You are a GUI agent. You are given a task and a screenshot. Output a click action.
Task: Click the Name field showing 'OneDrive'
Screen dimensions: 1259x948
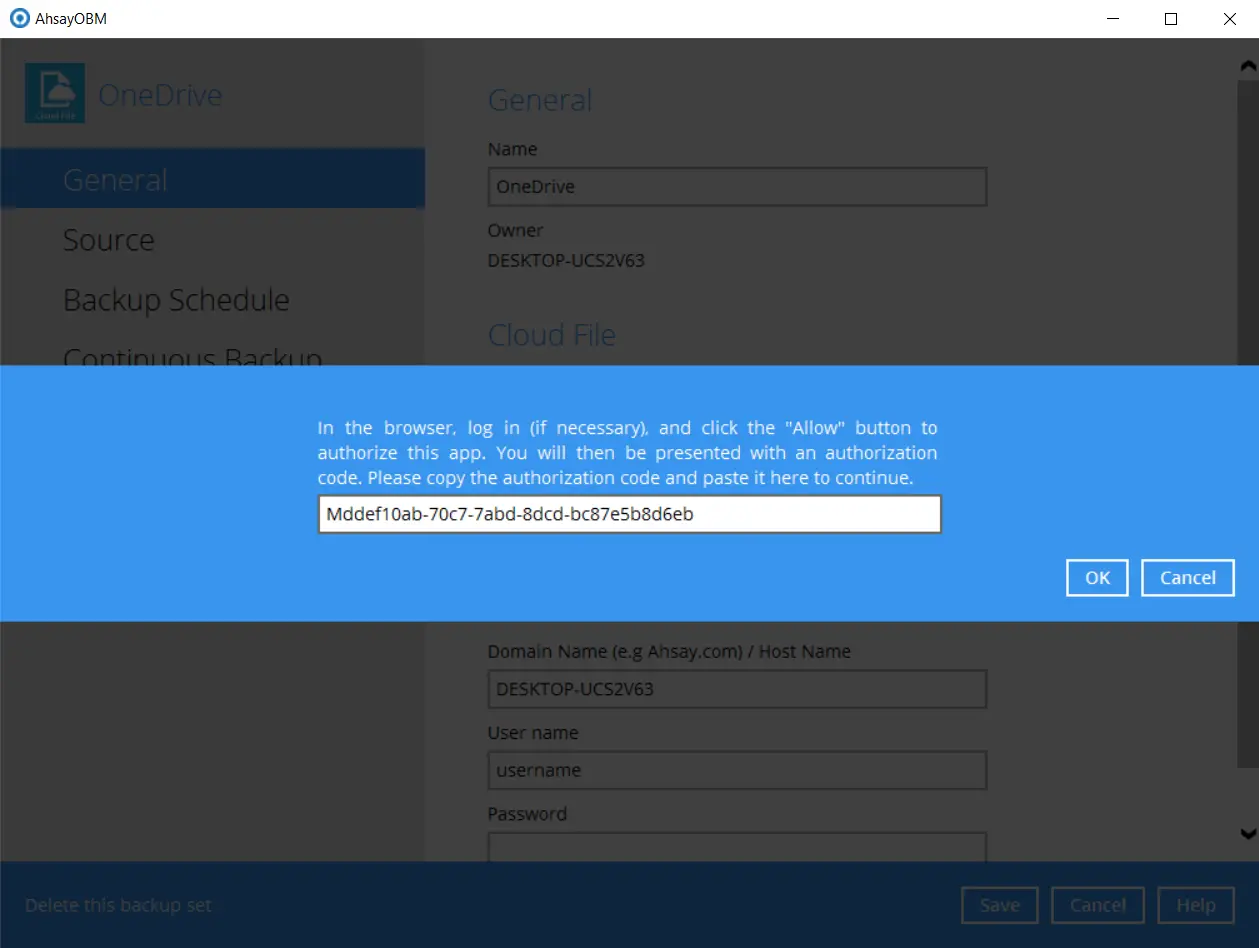(x=736, y=186)
